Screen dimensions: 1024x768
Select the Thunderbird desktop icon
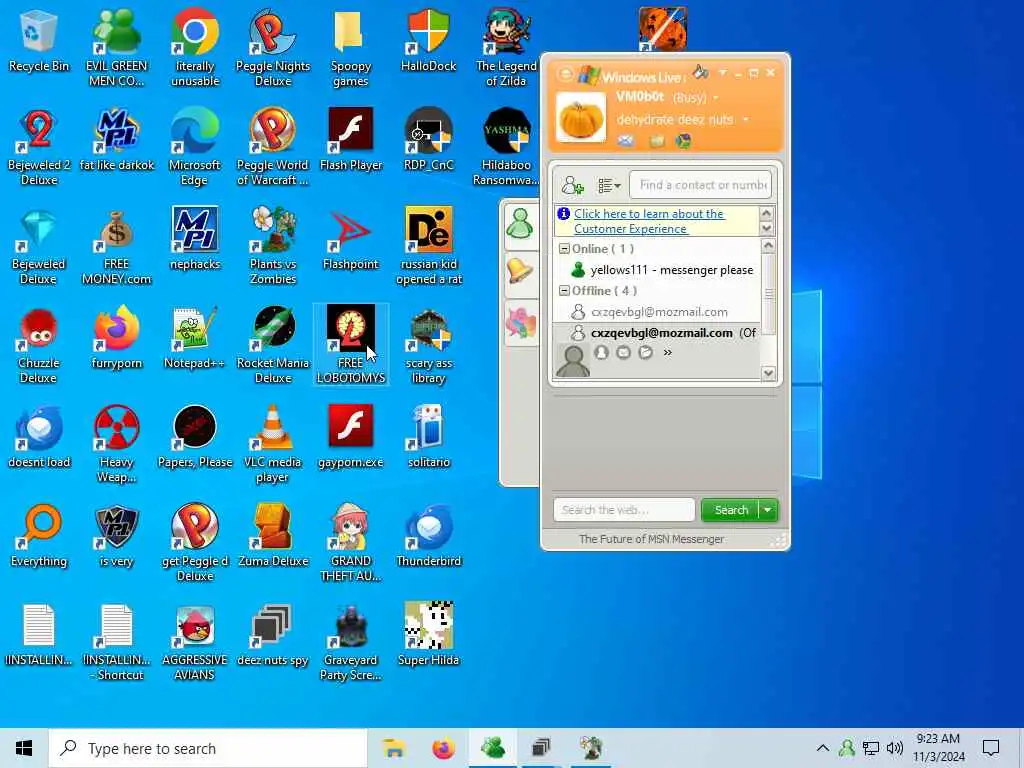(x=428, y=536)
